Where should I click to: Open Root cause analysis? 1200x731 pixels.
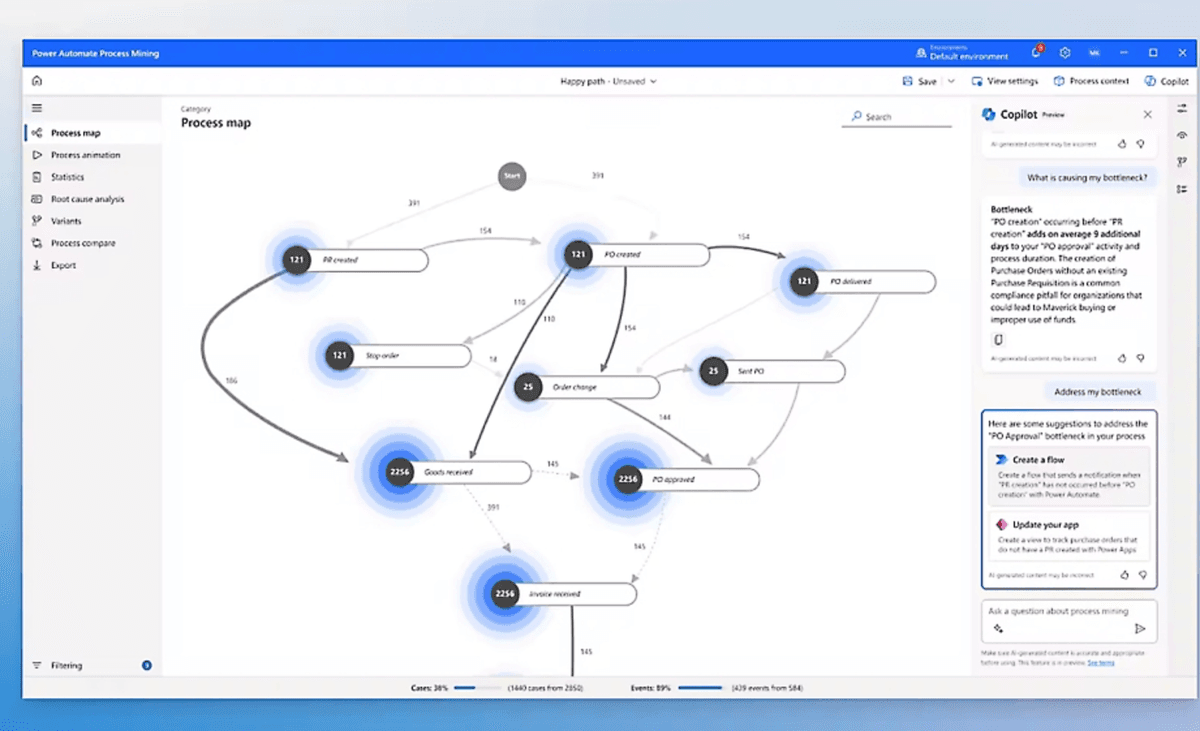(x=87, y=198)
